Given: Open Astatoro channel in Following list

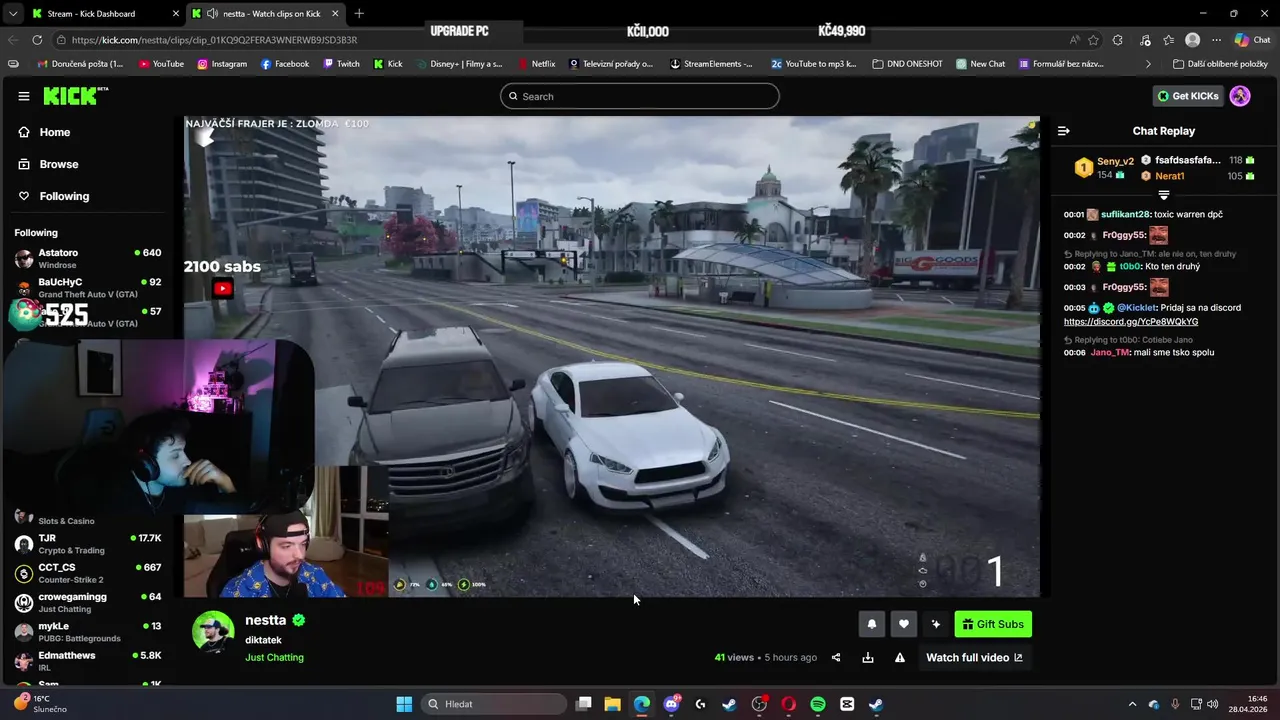Looking at the screenshot, I should pos(88,259).
